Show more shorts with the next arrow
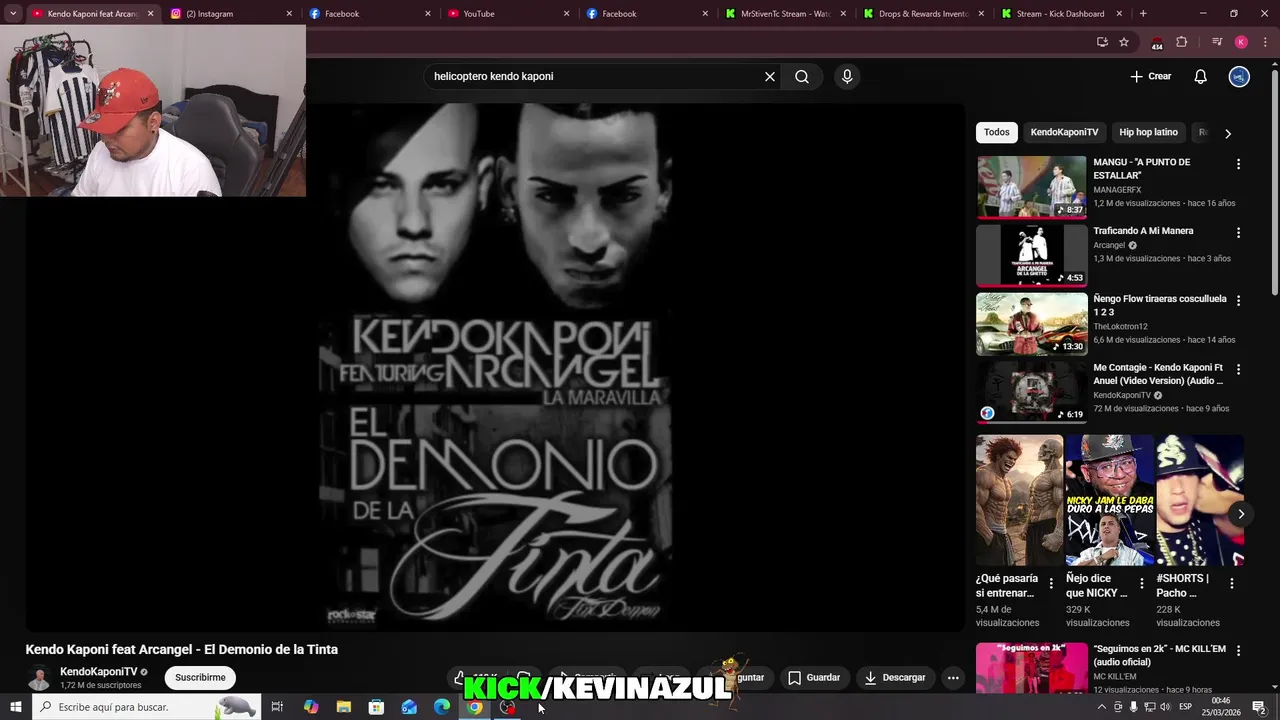This screenshot has height=720, width=1280. click(x=1241, y=514)
